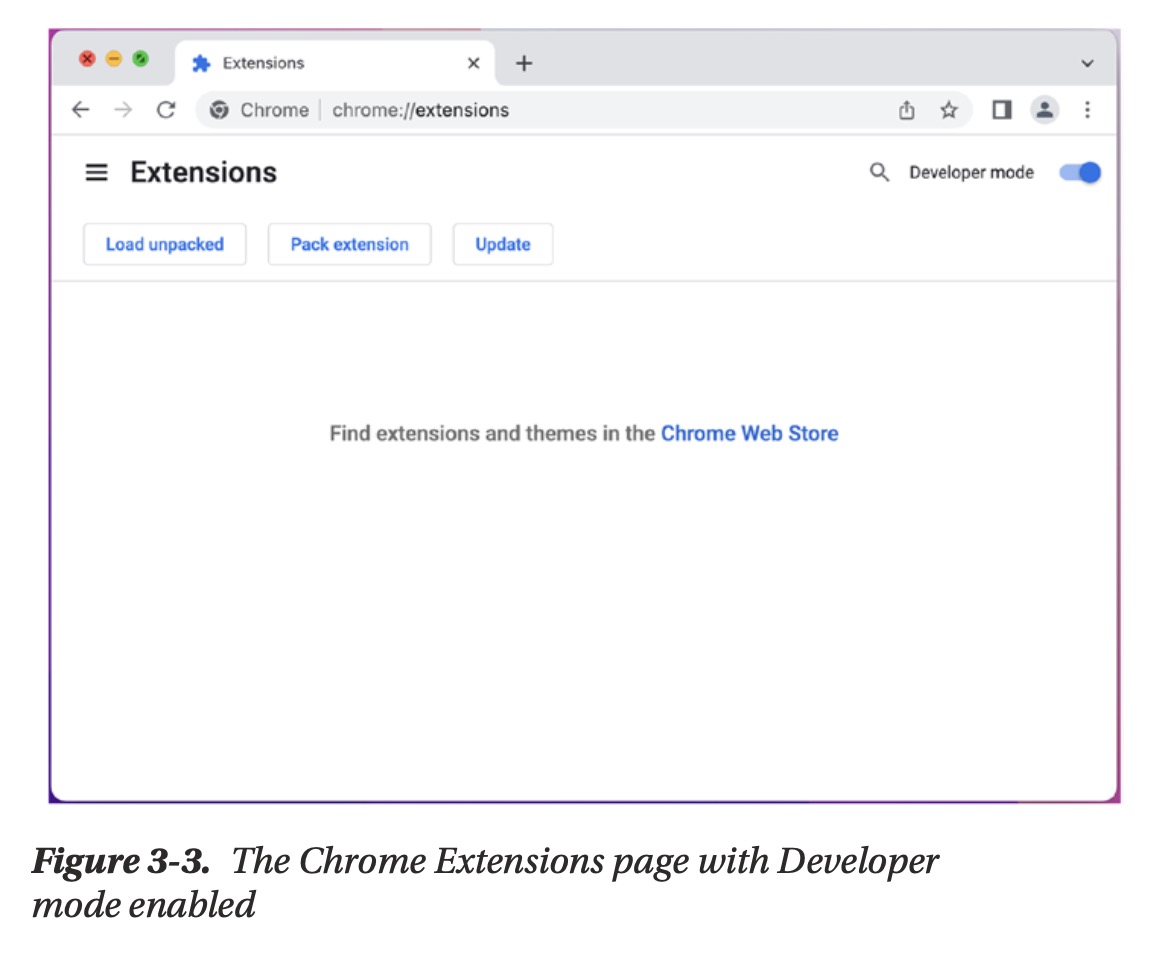Click the back navigation arrow
Image resolution: width=1170 pixels, height=958 pixels.
pos(81,110)
